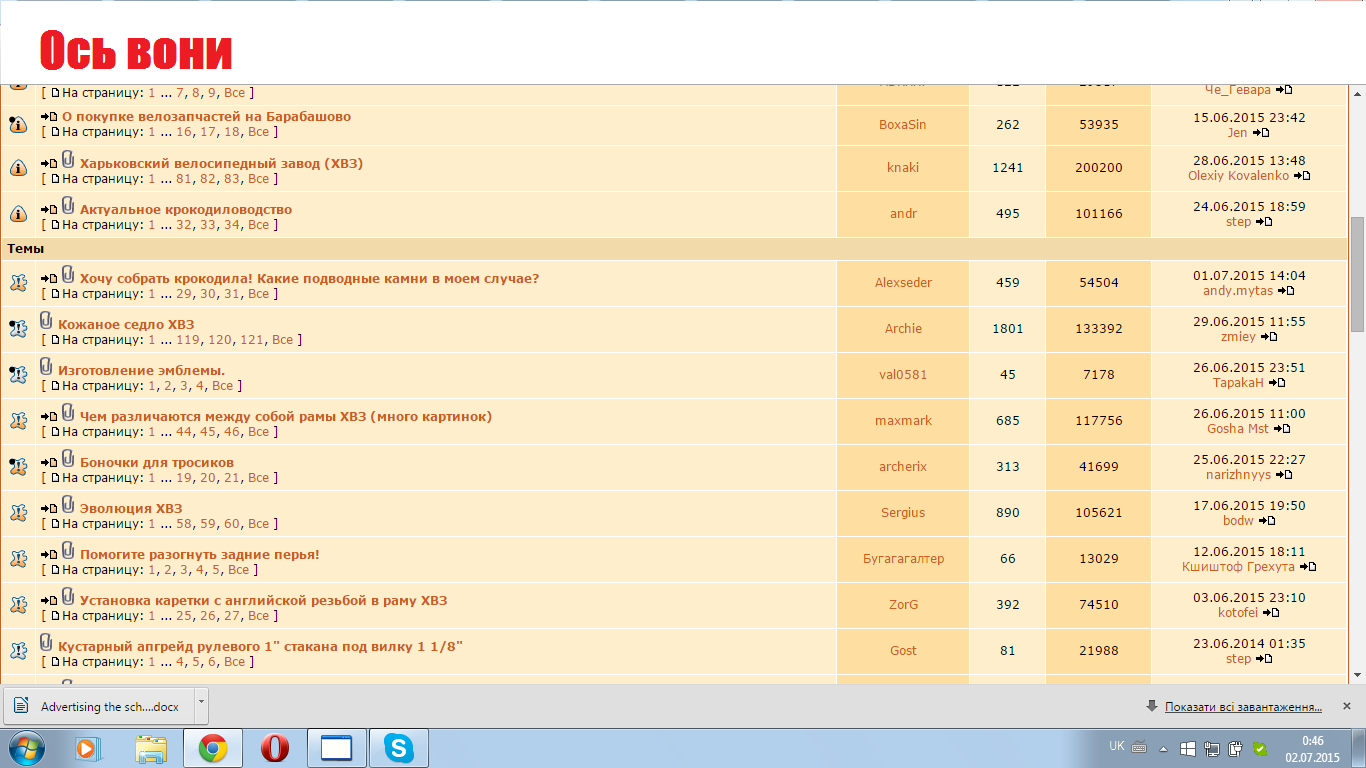Image resolution: width=1366 pixels, height=768 pixels.
Task: Show all pages of Изготовление эмблемы topic
Action: click(x=222, y=386)
